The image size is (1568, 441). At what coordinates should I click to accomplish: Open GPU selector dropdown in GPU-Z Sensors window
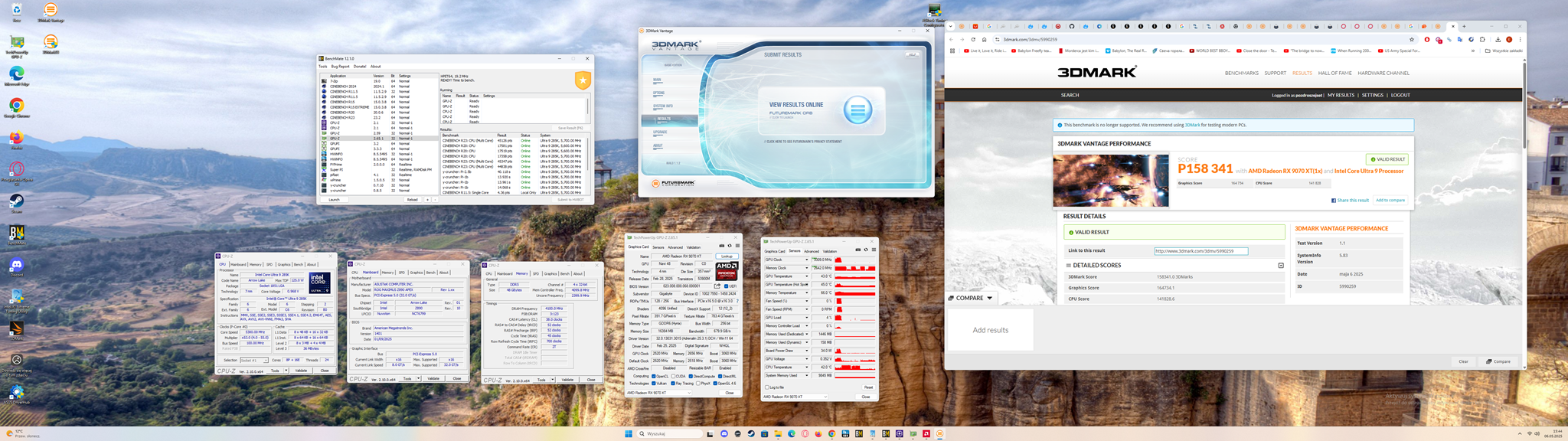coord(795,397)
